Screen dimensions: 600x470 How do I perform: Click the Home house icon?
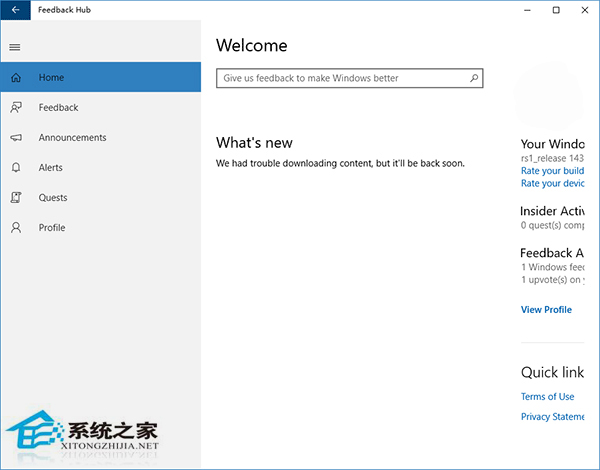(x=16, y=78)
